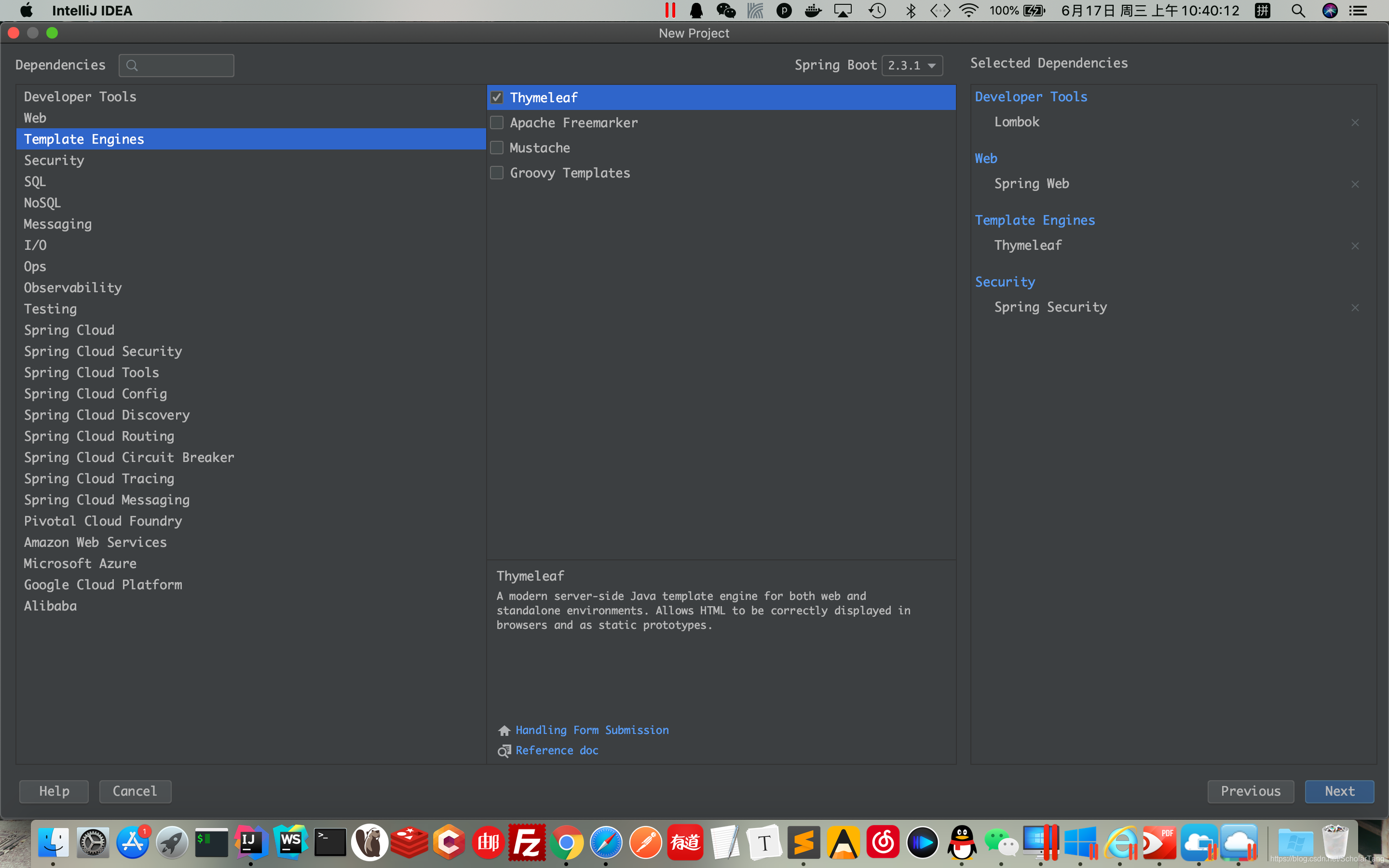This screenshot has width=1389, height=868.
Task: Open Rocket launcher app from the dock
Action: [172, 842]
